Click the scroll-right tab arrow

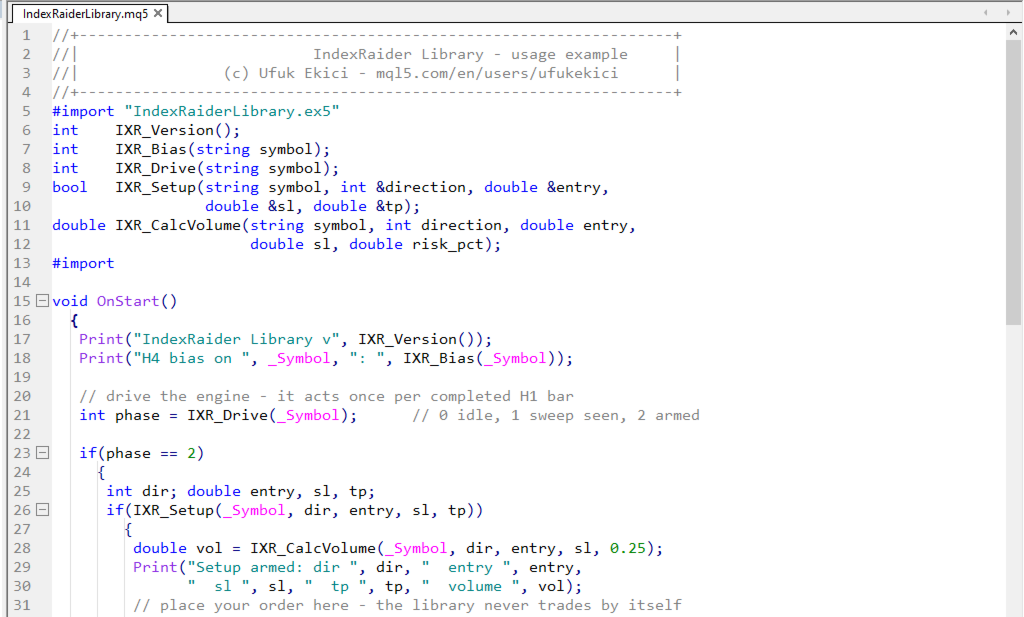pos(1006,12)
